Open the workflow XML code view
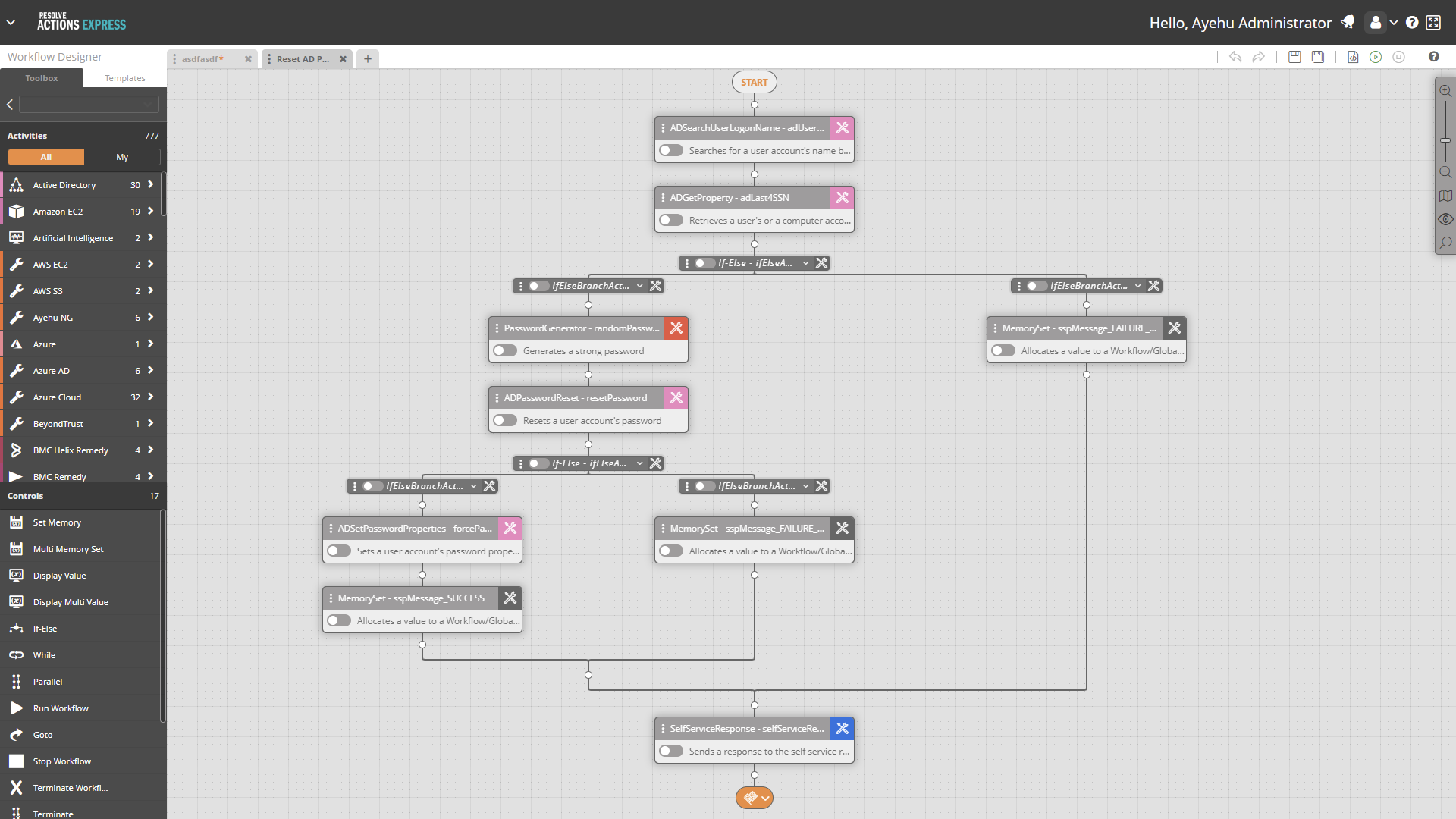The height and width of the screenshot is (819, 1456). click(x=1354, y=57)
